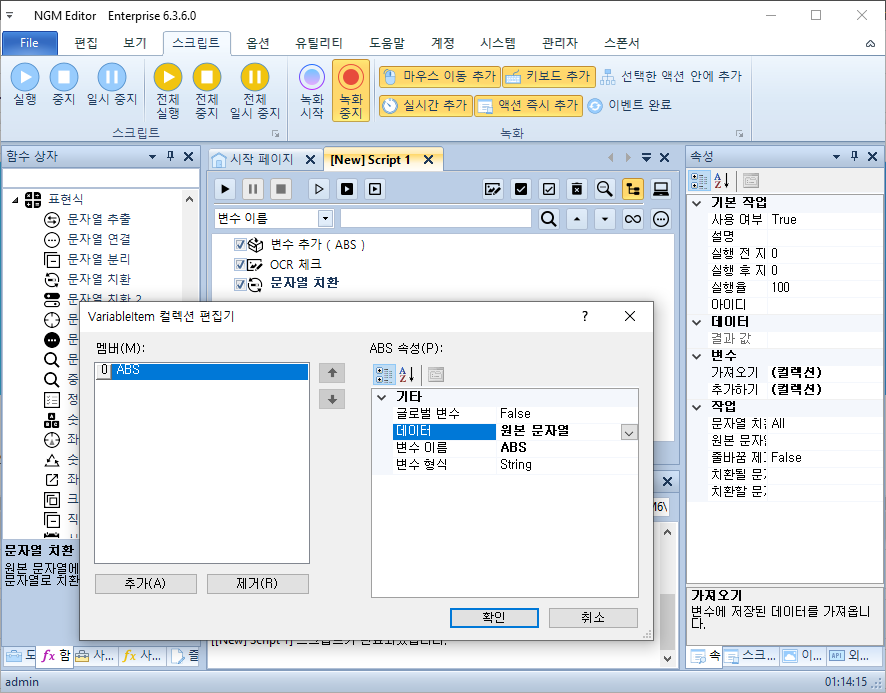The width and height of the screenshot is (886, 693).
Task: Click the script editor pause icon
Action: [253, 189]
